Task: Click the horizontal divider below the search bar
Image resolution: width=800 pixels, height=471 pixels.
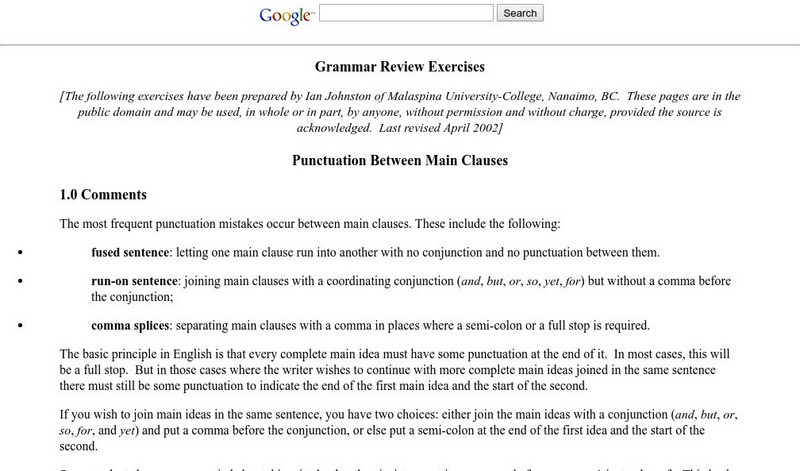Action: pos(400,42)
